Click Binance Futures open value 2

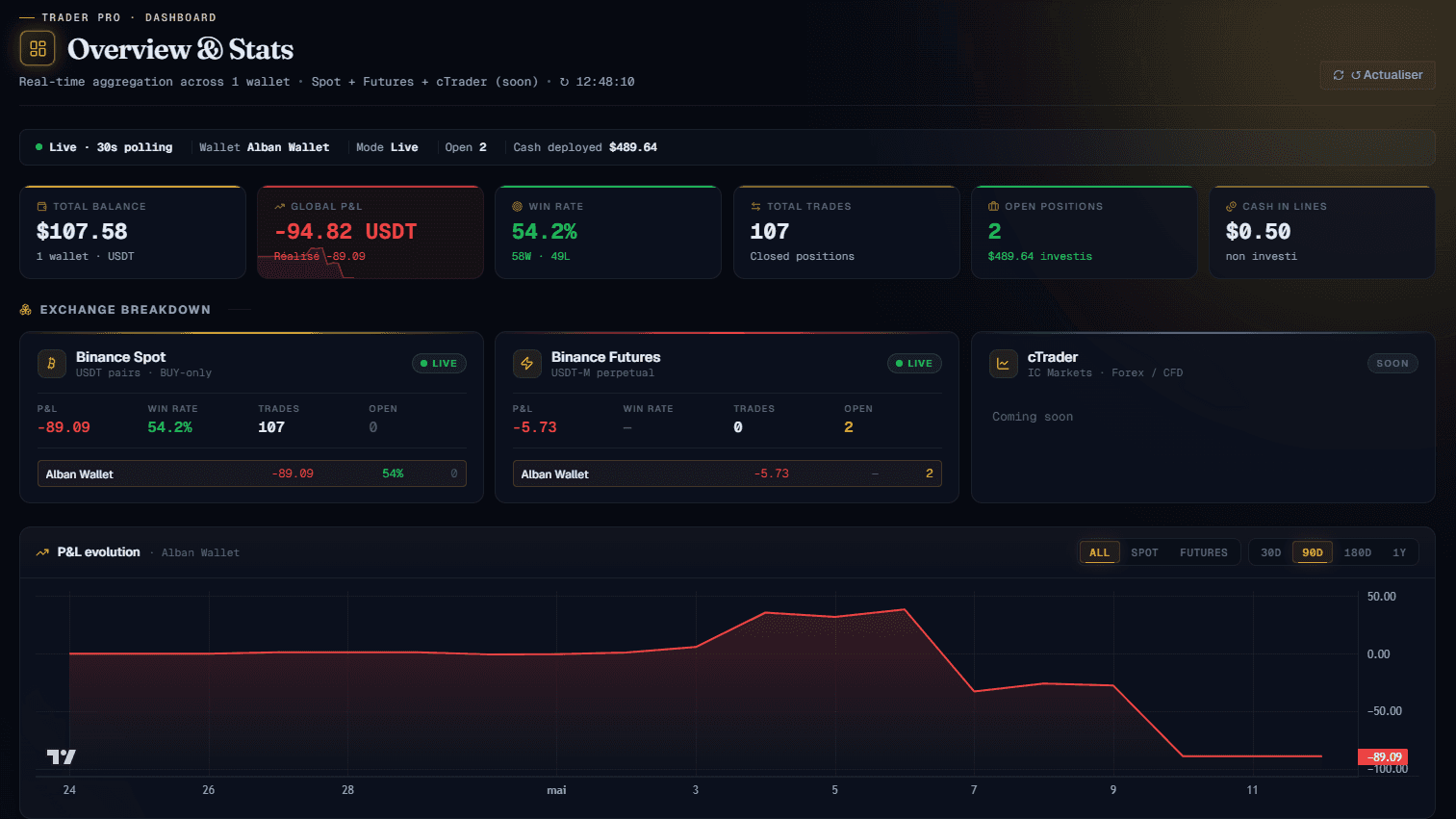pyautogui.click(x=849, y=427)
